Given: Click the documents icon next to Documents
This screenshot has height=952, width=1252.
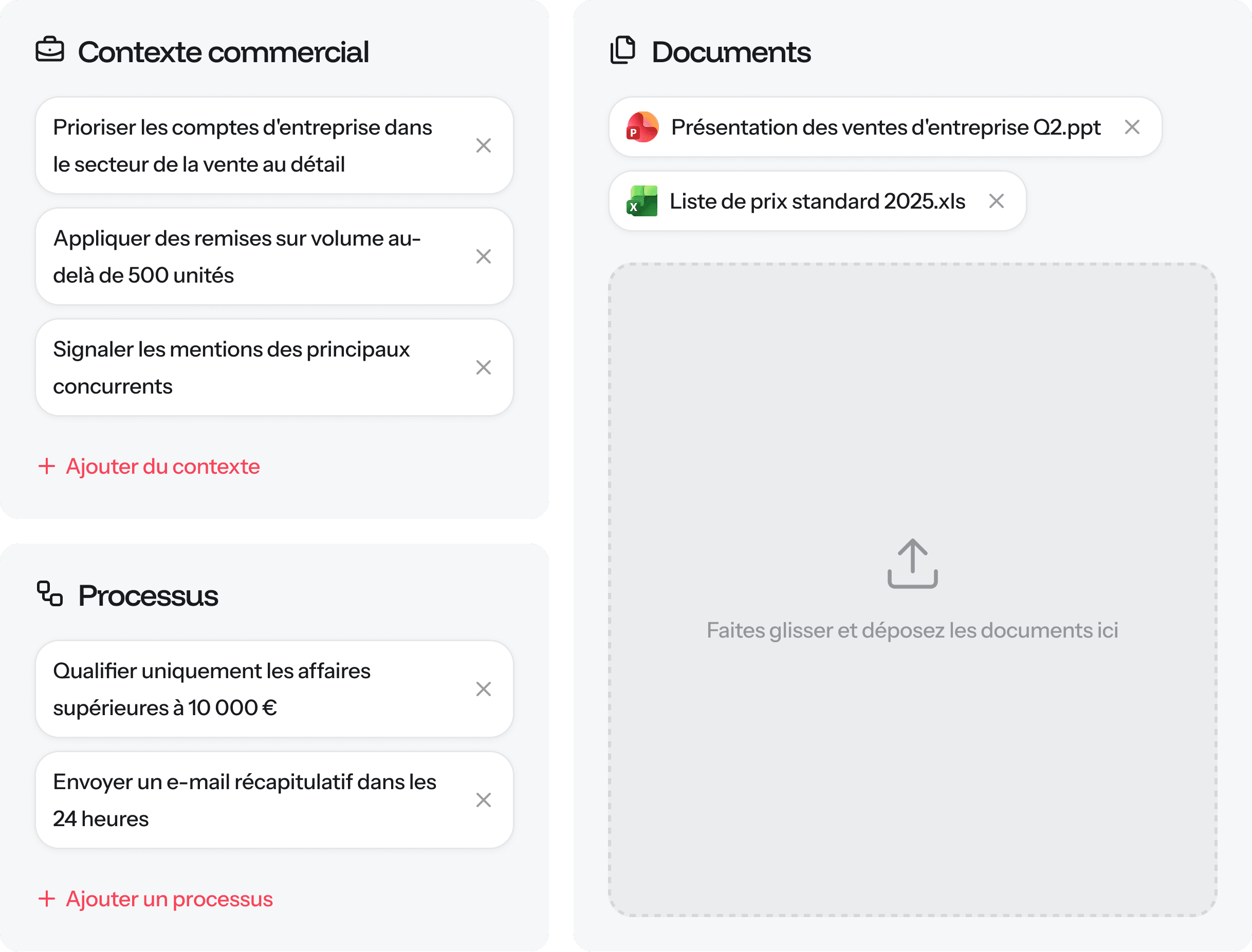Looking at the screenshot, I should pos(623,50).
